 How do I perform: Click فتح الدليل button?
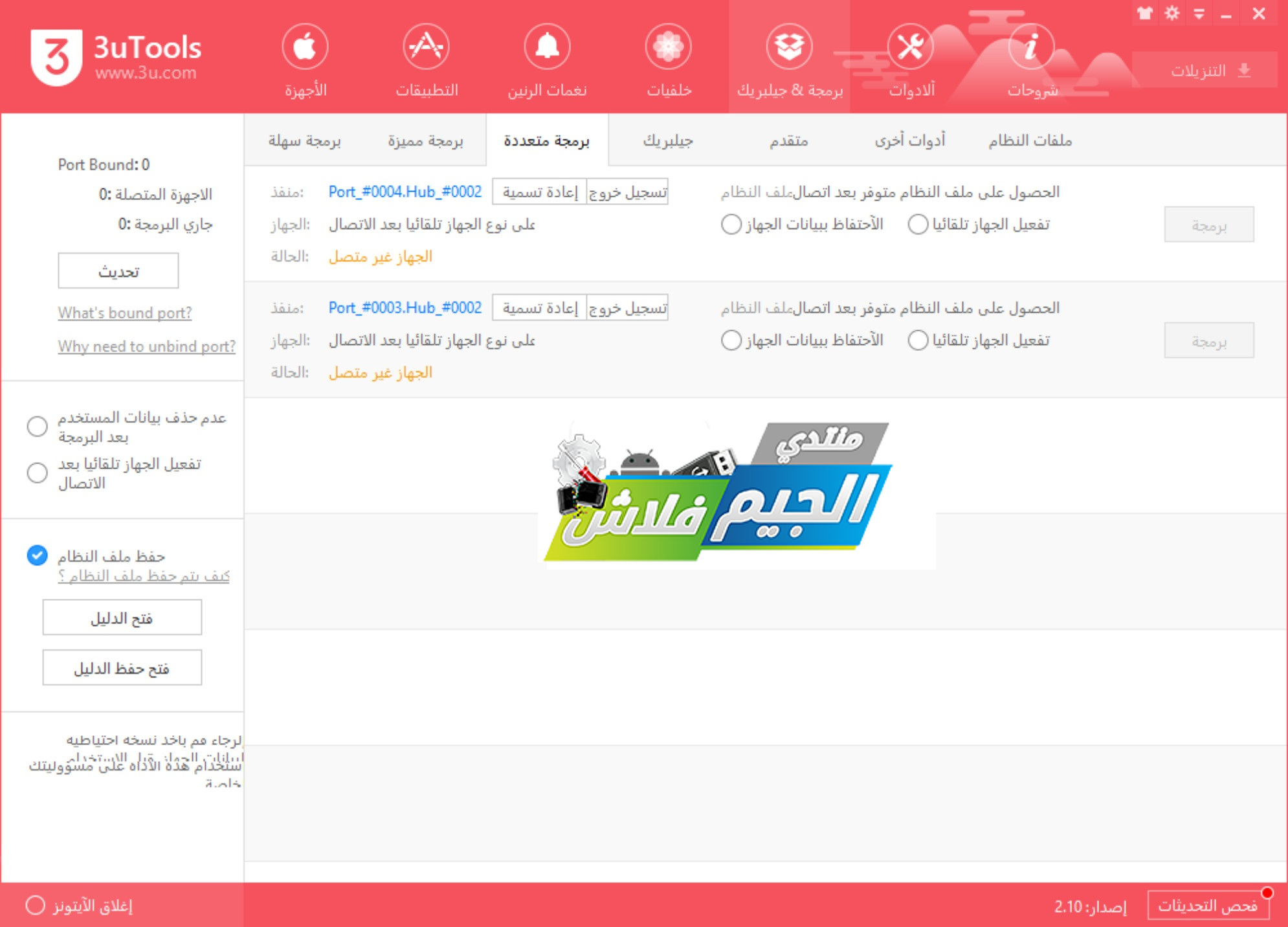coord(122,618)
